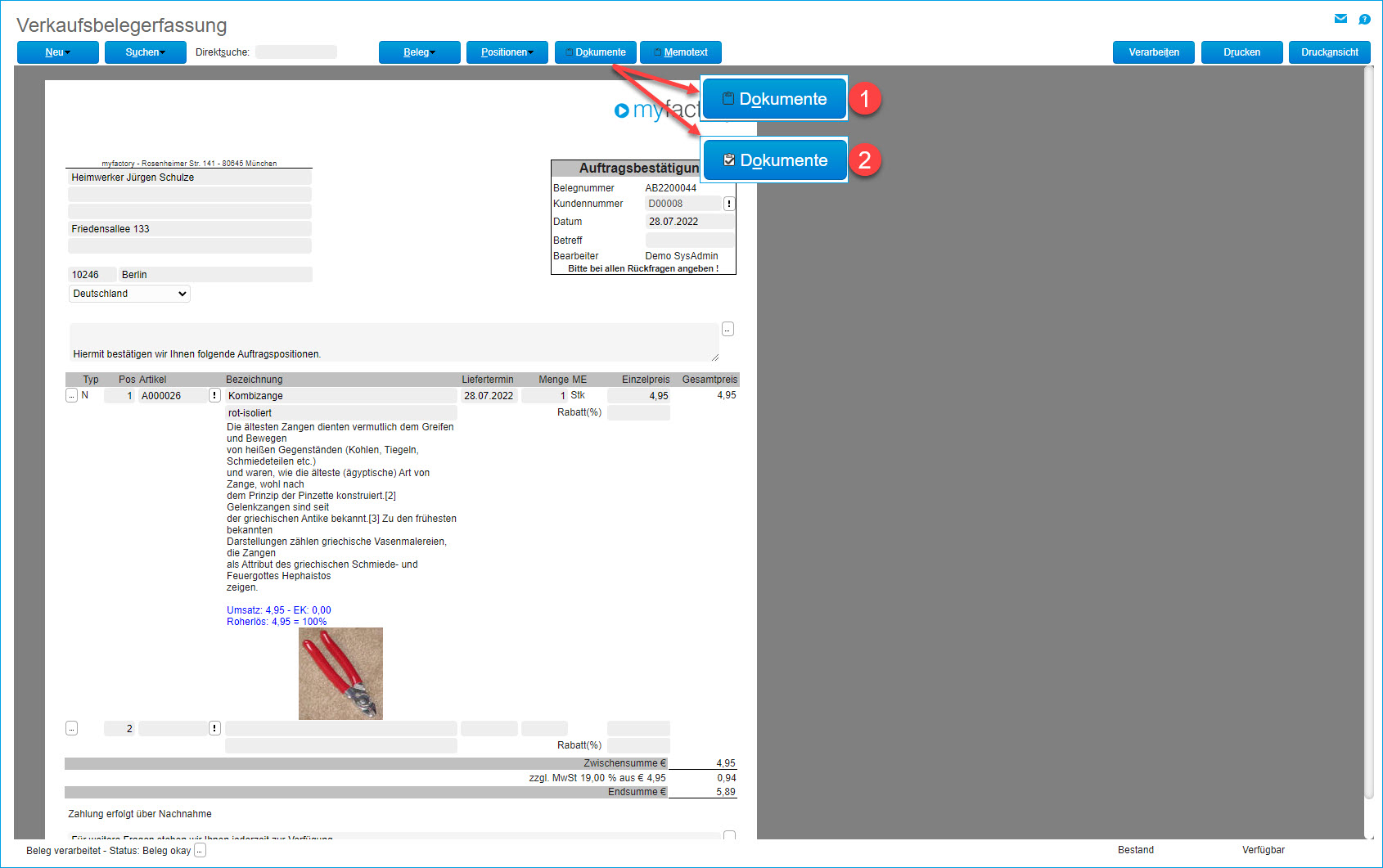
Task: Click the 'Verfügbar' label in the status bar
Action: click(1264, 850)
